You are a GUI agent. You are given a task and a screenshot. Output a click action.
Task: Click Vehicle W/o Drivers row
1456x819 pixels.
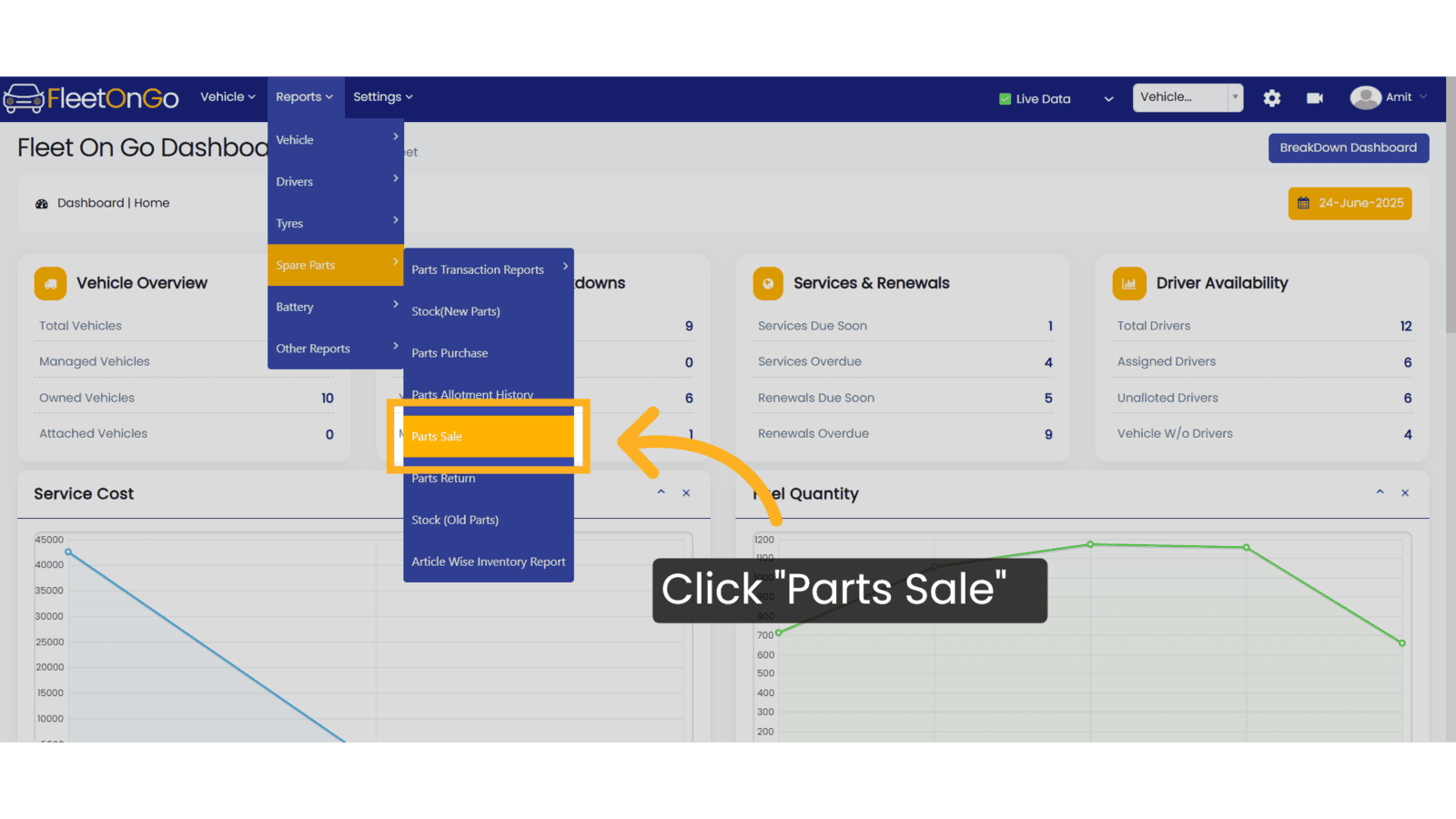1263,433
